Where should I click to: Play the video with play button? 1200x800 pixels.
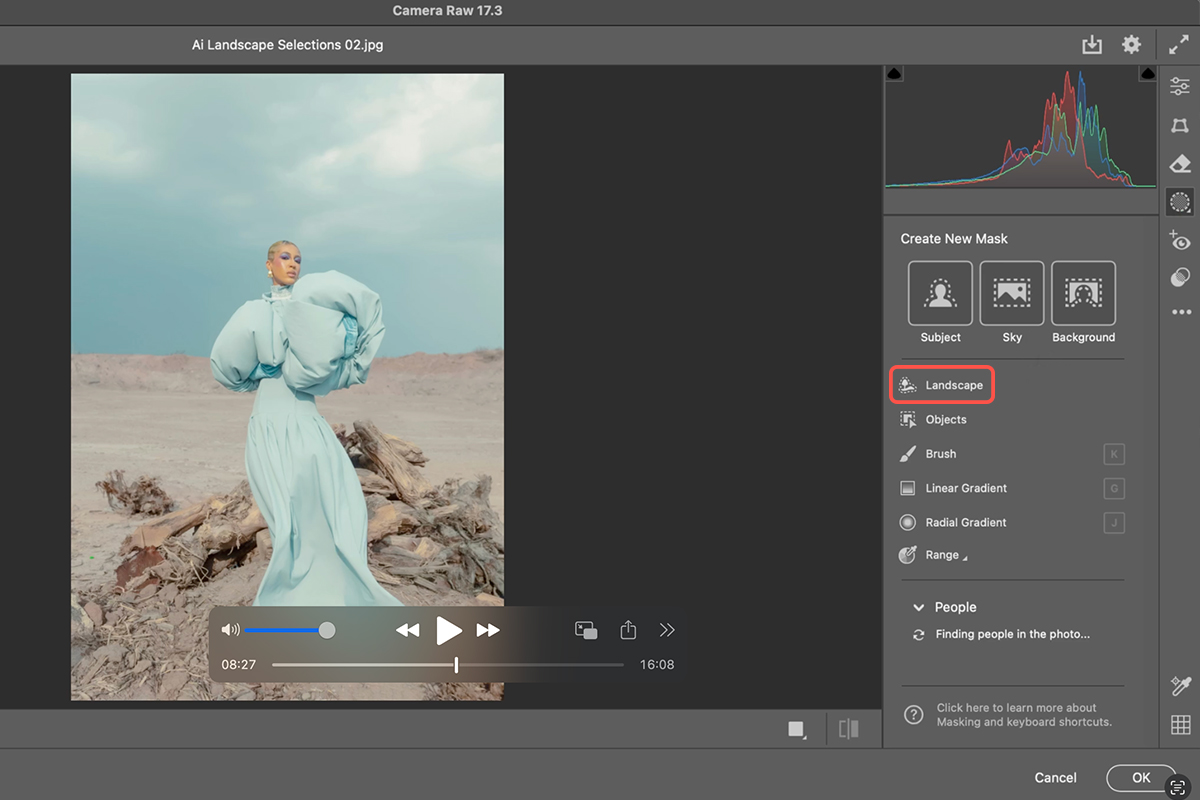[x=448, y=630]
